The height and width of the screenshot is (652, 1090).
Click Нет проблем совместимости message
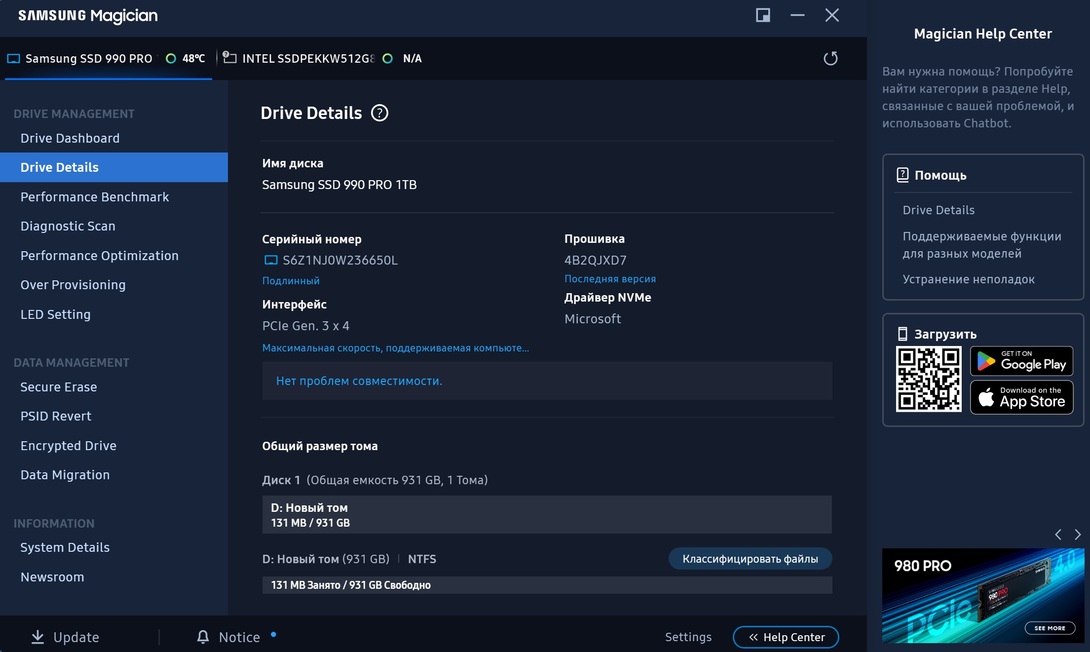click(x=359, y=381)
